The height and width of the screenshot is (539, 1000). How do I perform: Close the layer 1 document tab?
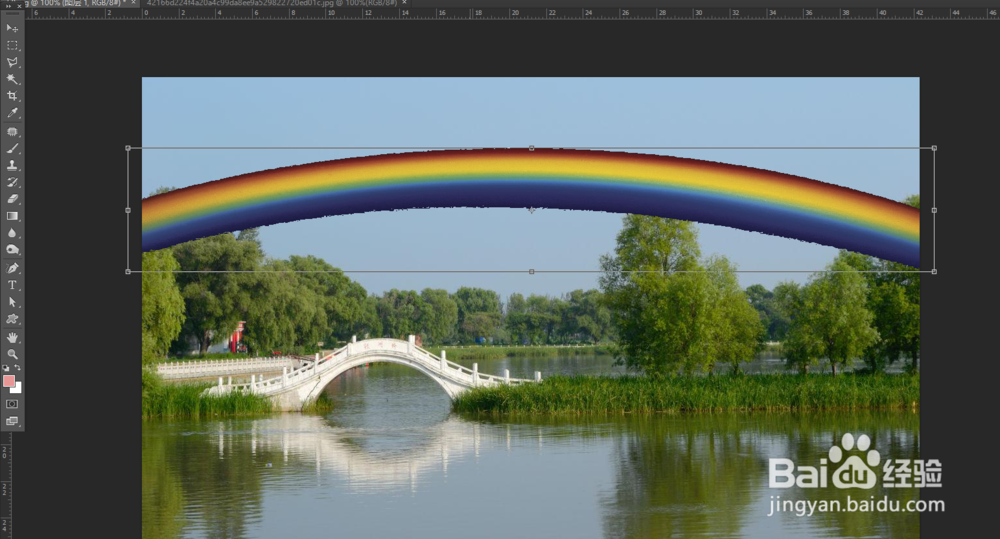click(x=134, y=3)
